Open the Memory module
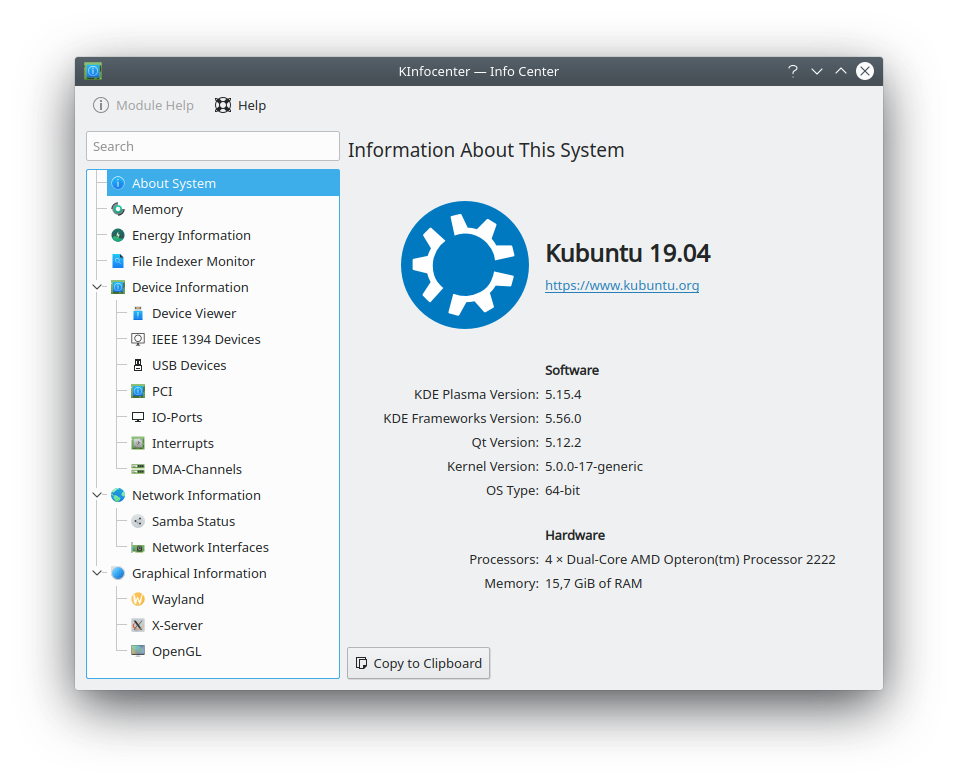Screen dimensions: 958x783 click(223, 209)
